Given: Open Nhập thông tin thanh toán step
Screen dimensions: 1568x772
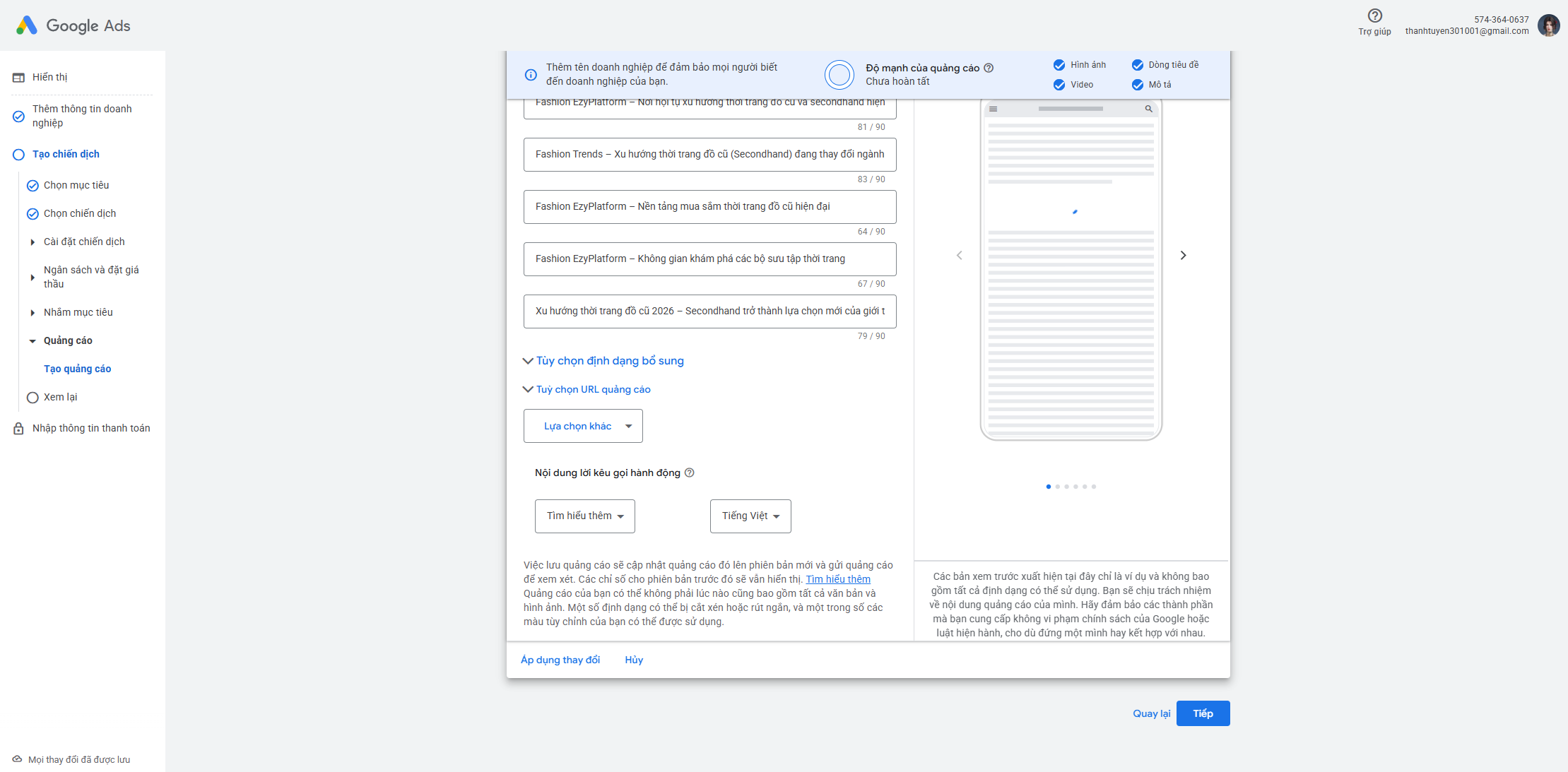Looking at the screenshot, I should 91,428.
